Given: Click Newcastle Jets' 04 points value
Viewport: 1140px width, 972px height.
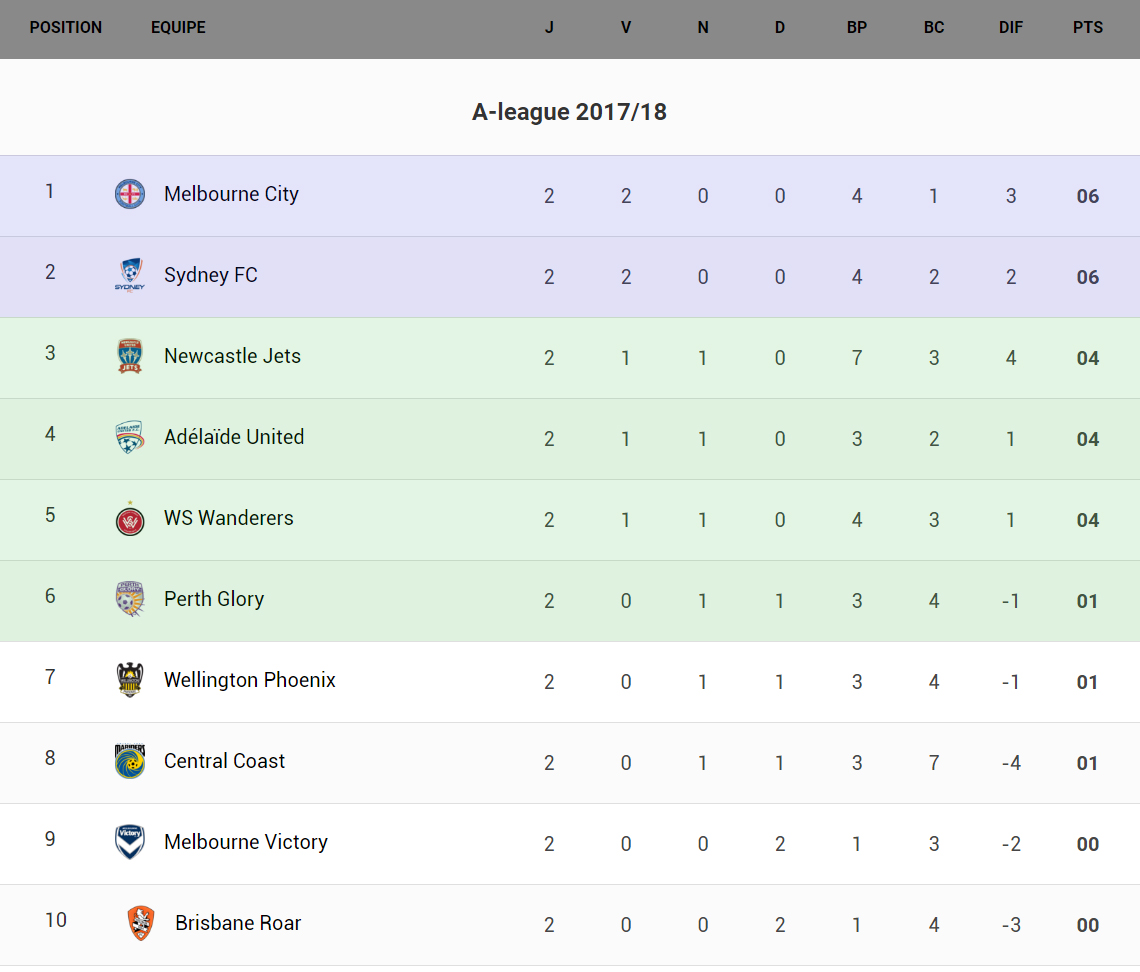Looking at the screenshot, I should (x=1088, y=358).
